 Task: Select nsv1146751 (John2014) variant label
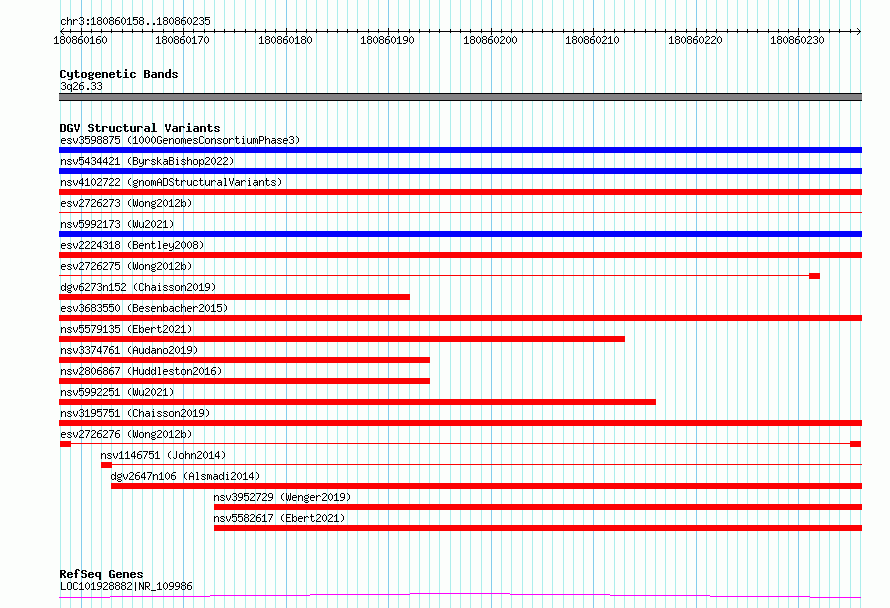point(163,455)
